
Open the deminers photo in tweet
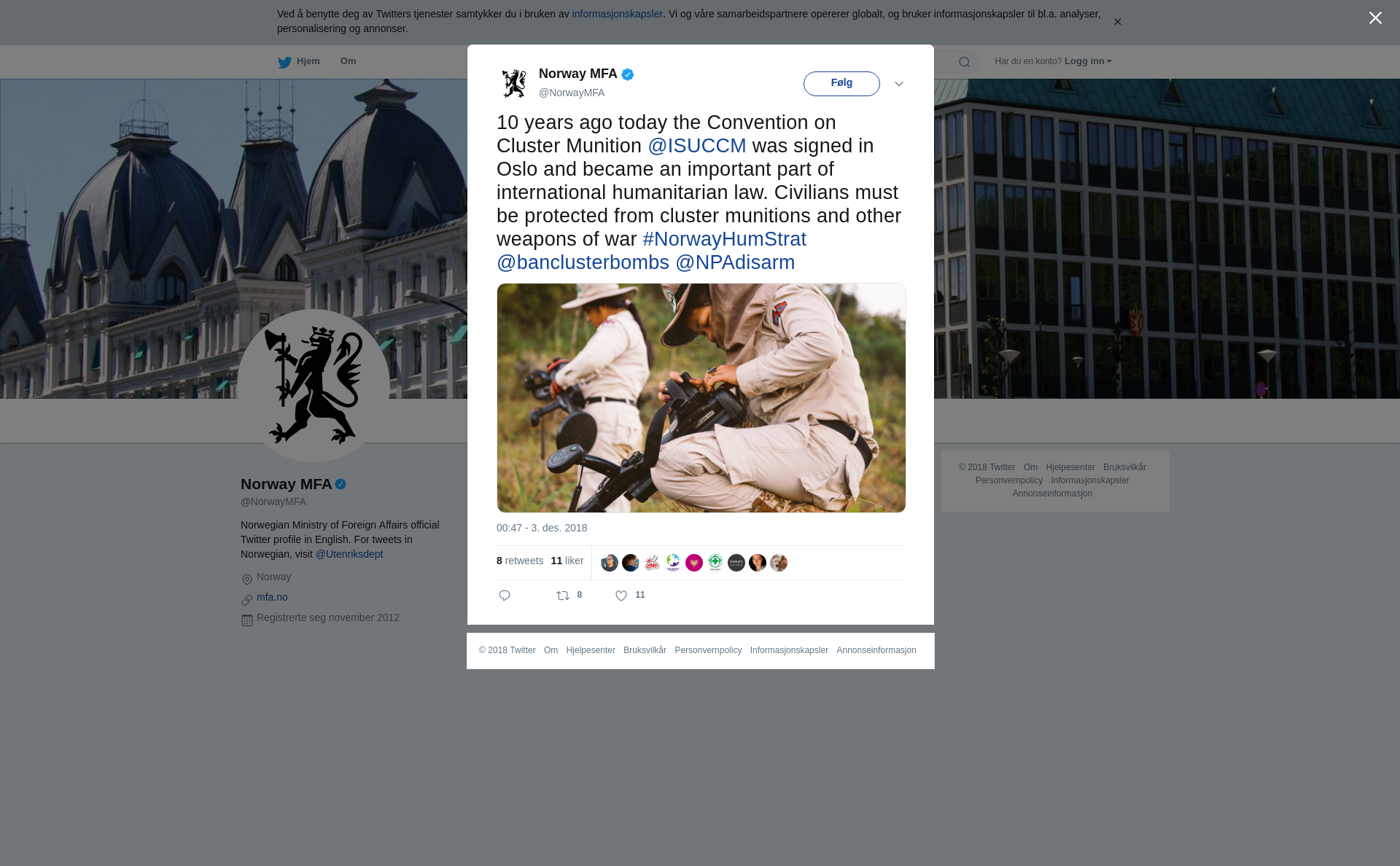click(701, 398)
